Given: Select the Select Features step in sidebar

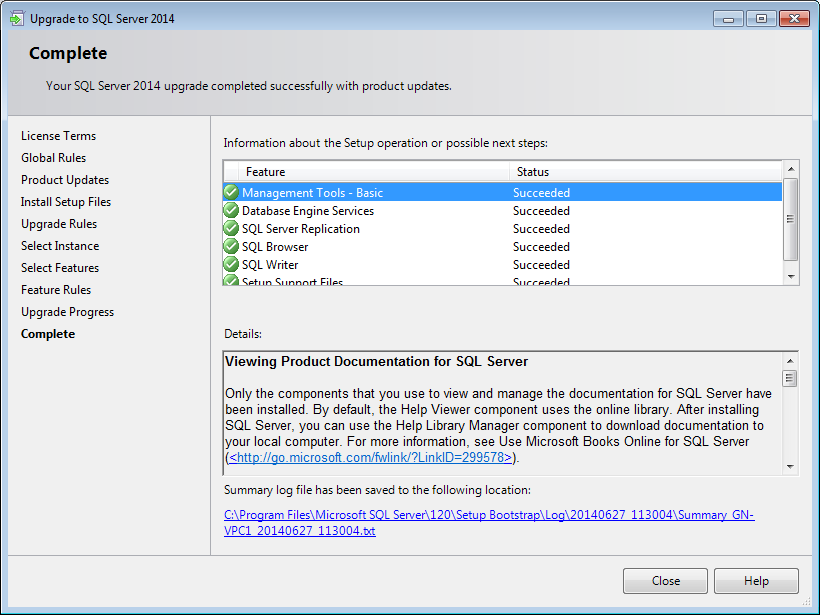Looking at the screenshot, I should point(60,268).
